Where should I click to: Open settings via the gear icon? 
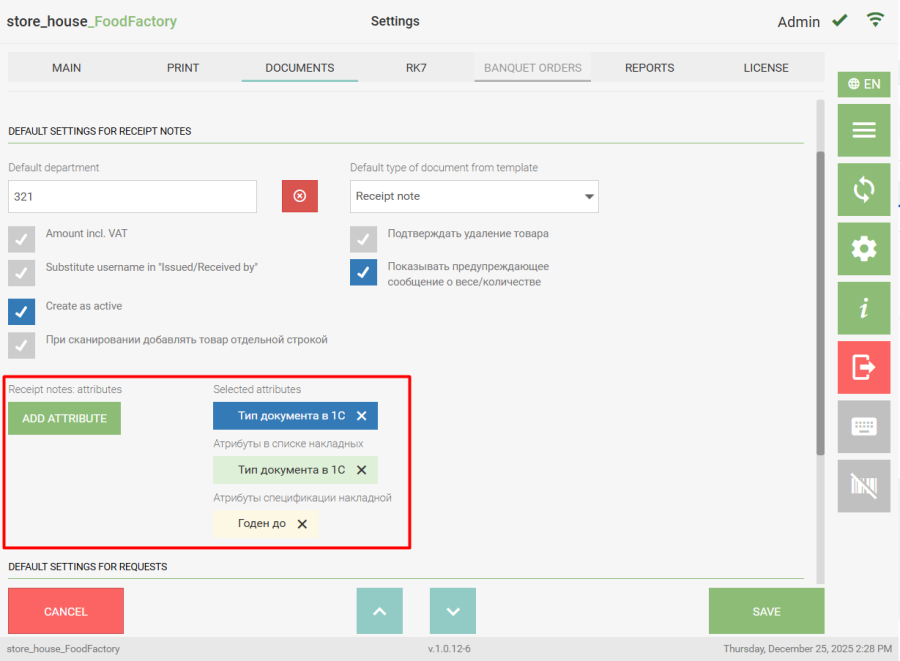point(863,249)
